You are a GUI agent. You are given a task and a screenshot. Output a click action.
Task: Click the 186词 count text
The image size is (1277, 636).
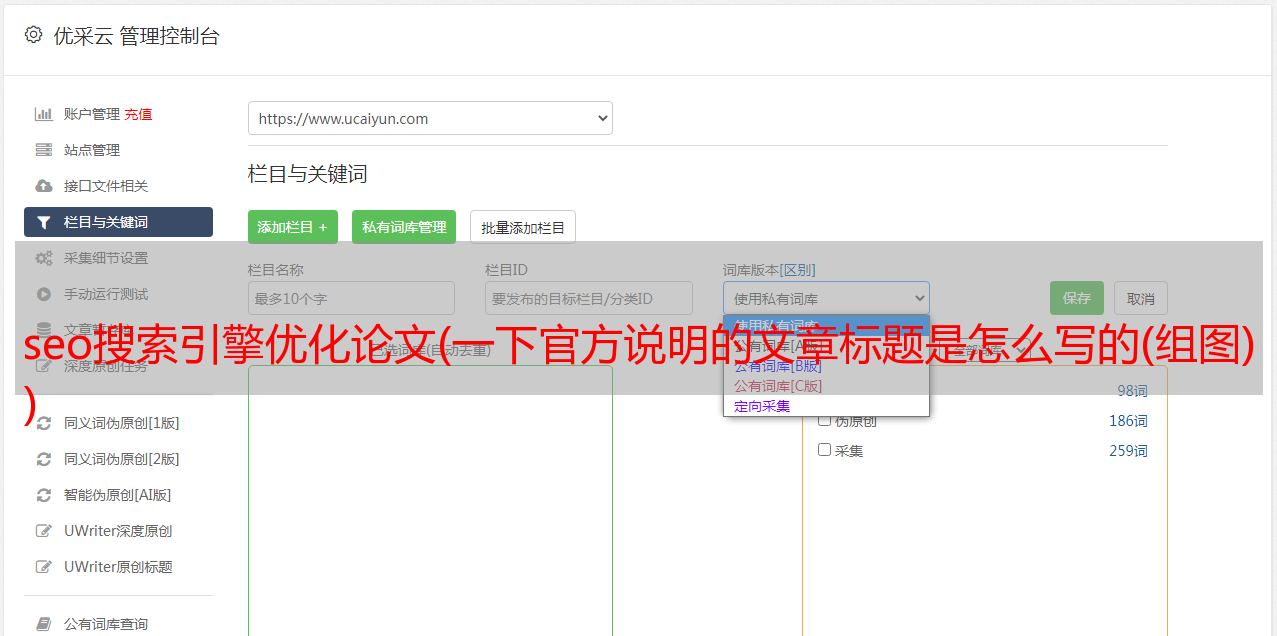(1128, 421)
